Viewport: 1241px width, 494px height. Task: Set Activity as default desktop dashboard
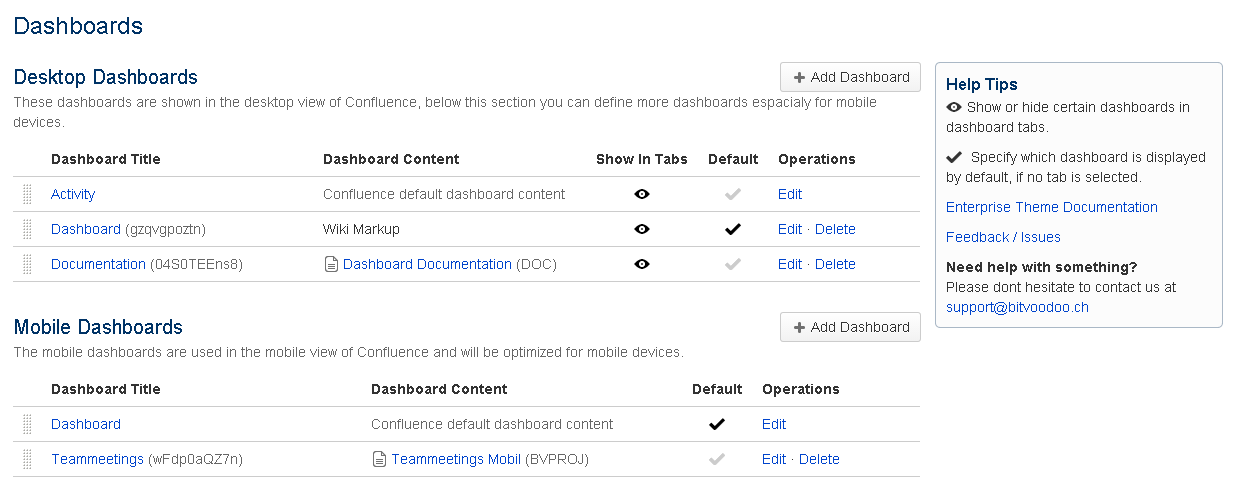[x=733, y=194]
